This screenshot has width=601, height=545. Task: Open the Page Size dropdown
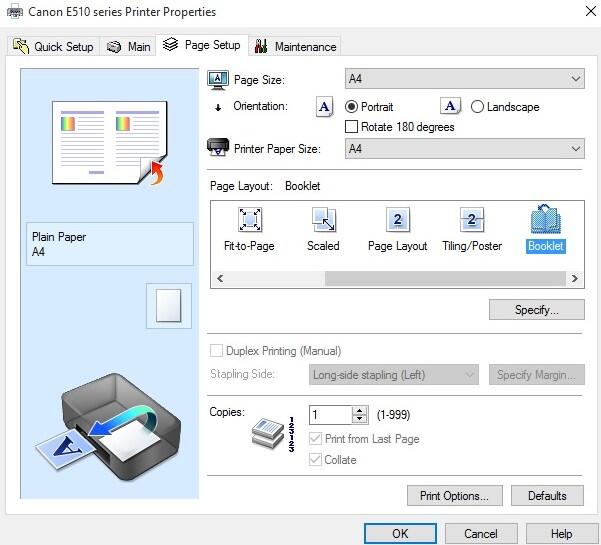click(x=465, y=79)
